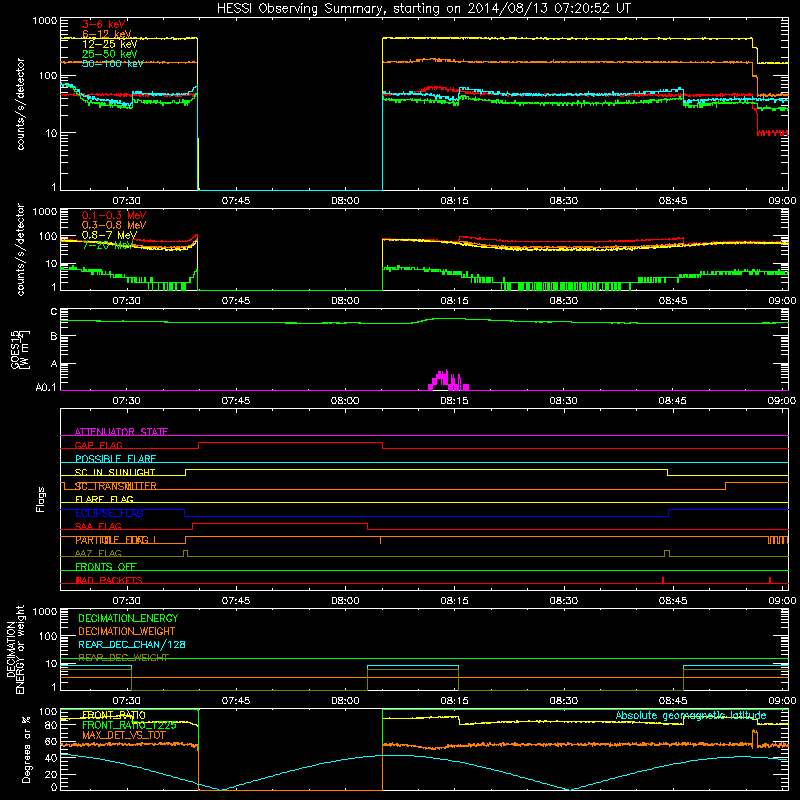Click the yellow FRONT_RATIO legend label
The height and width of the screenshot is (800, 800).
point(114,715)
